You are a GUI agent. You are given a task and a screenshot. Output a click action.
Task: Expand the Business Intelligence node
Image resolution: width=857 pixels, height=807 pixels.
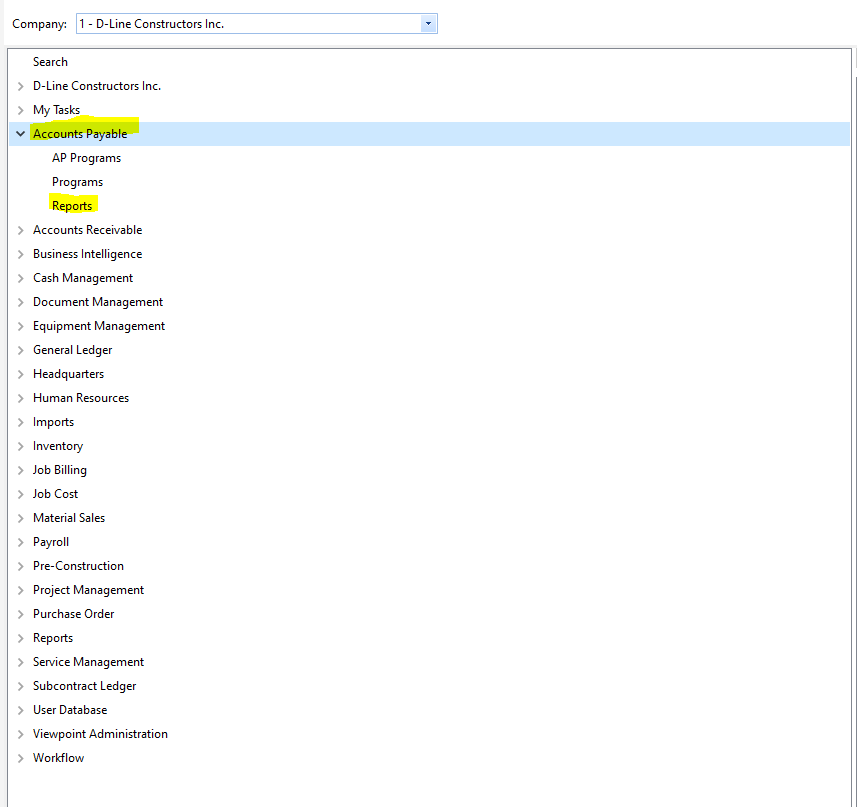point(21,255)
